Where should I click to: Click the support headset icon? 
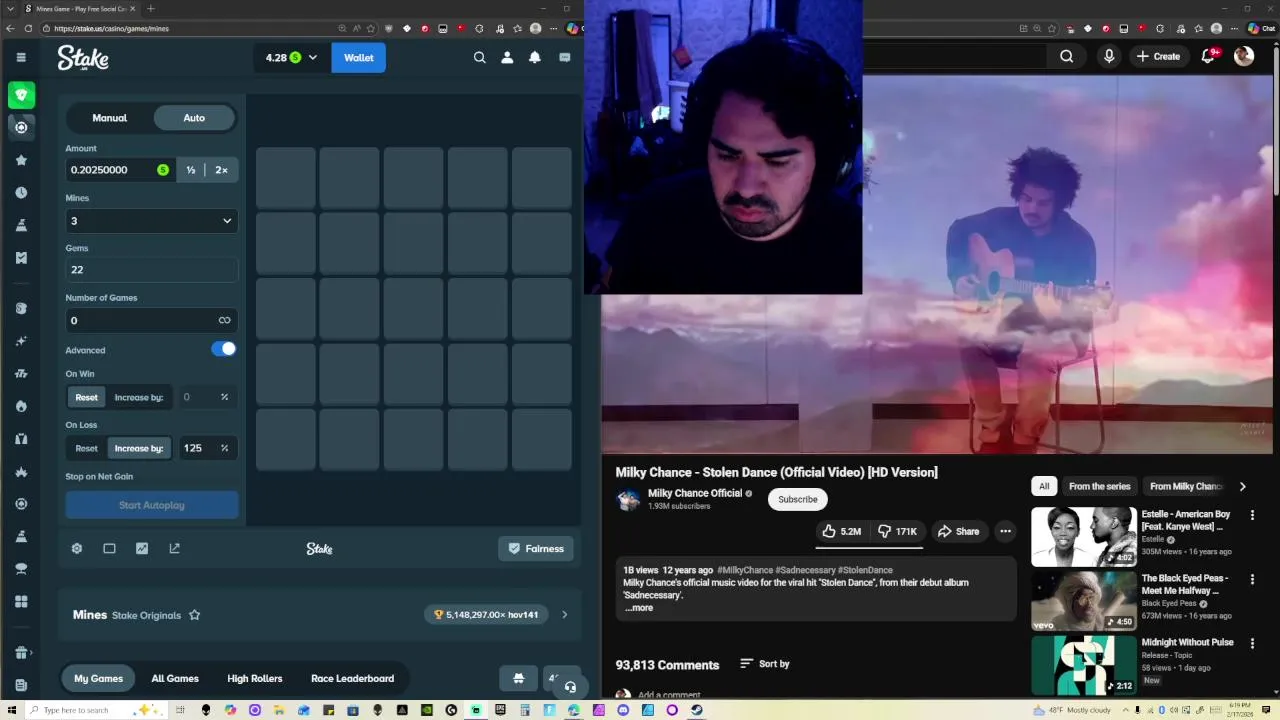click(x=570, y=687)
